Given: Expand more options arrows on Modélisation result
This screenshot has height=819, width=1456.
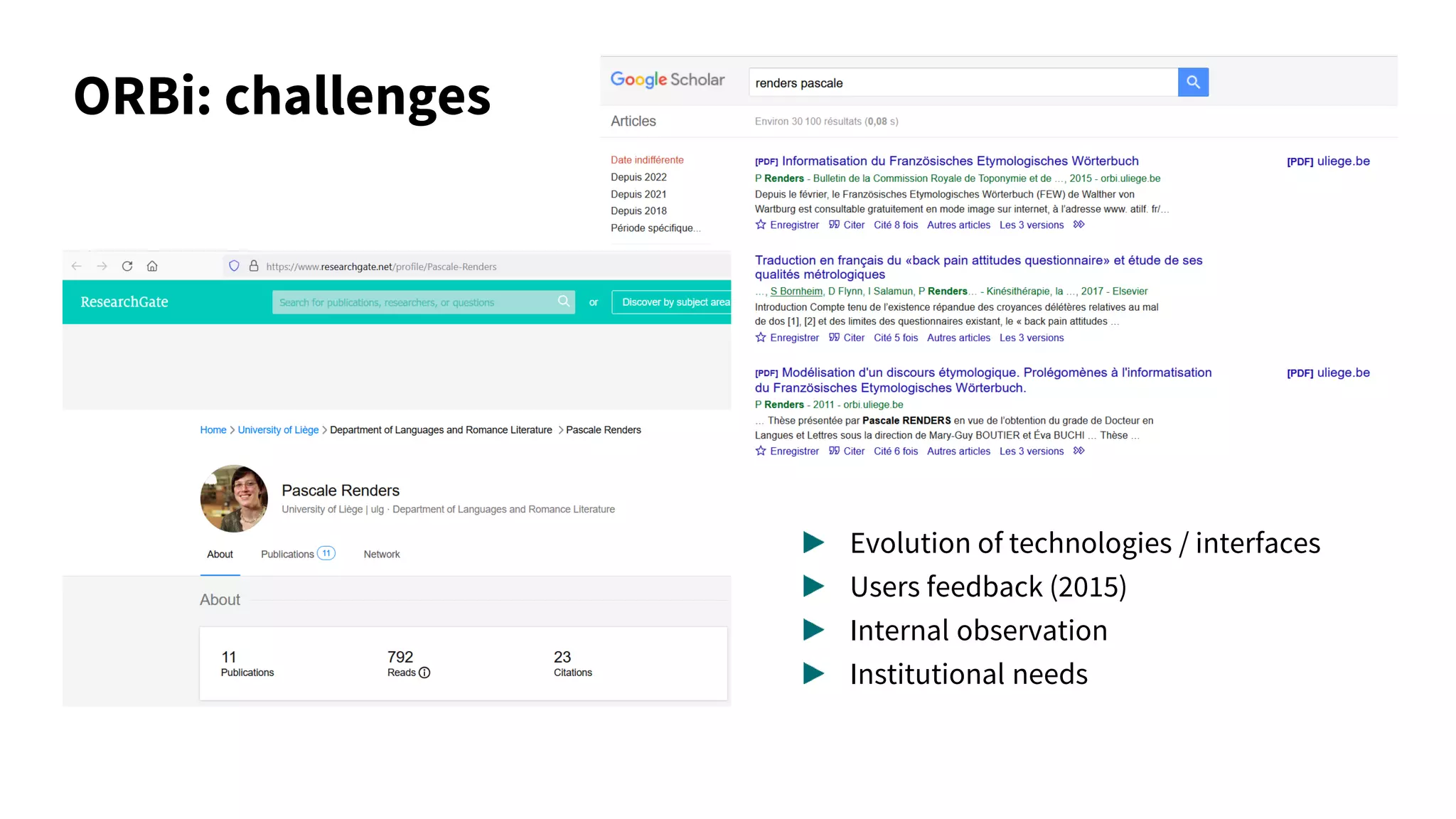Looking at the screenshot, I should point(1079,451).
